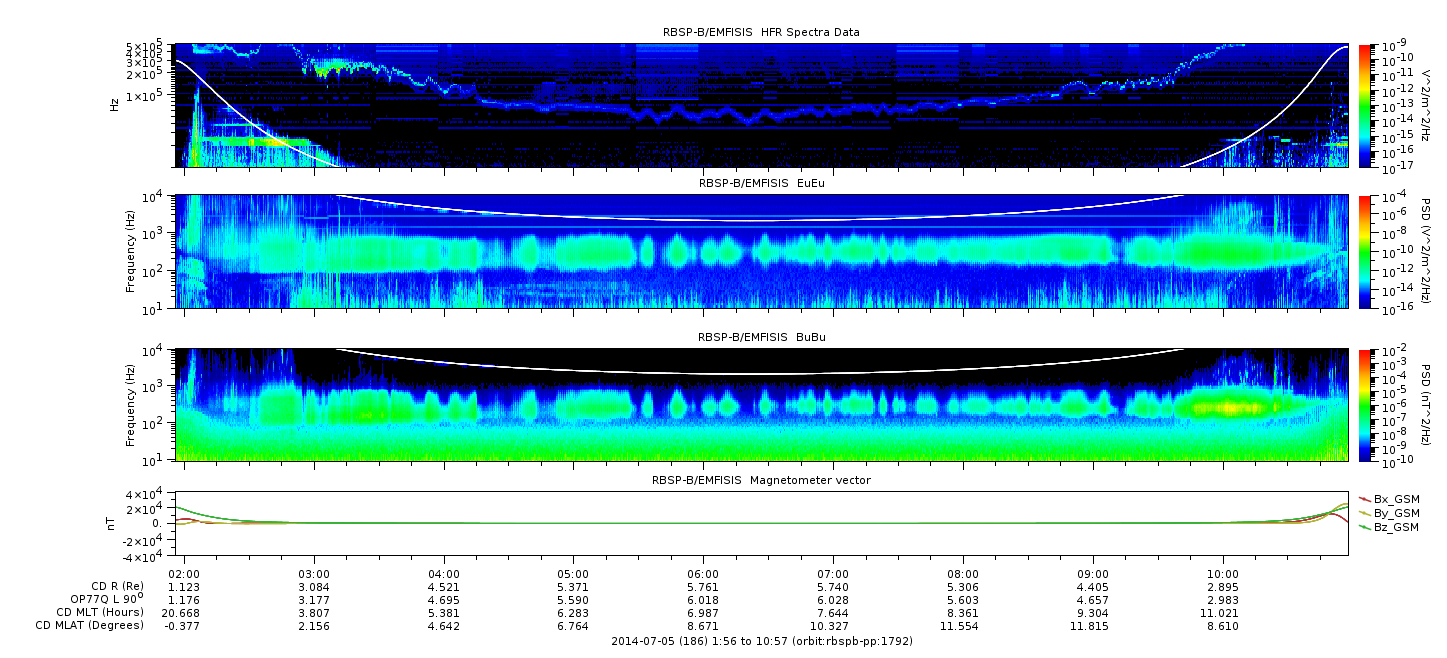Click the 03:00 time axis label
1447x658 pixels.
click(314, 572)
